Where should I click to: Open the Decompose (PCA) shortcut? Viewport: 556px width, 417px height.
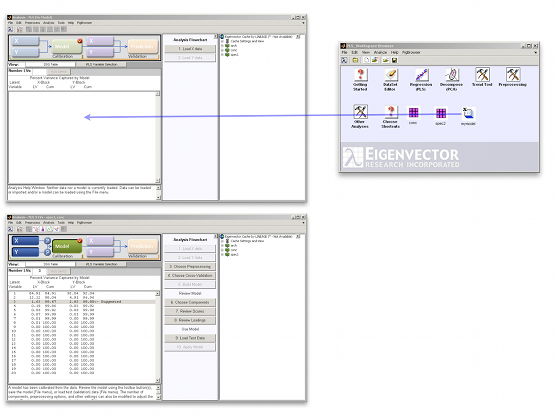tap(452, 75)
